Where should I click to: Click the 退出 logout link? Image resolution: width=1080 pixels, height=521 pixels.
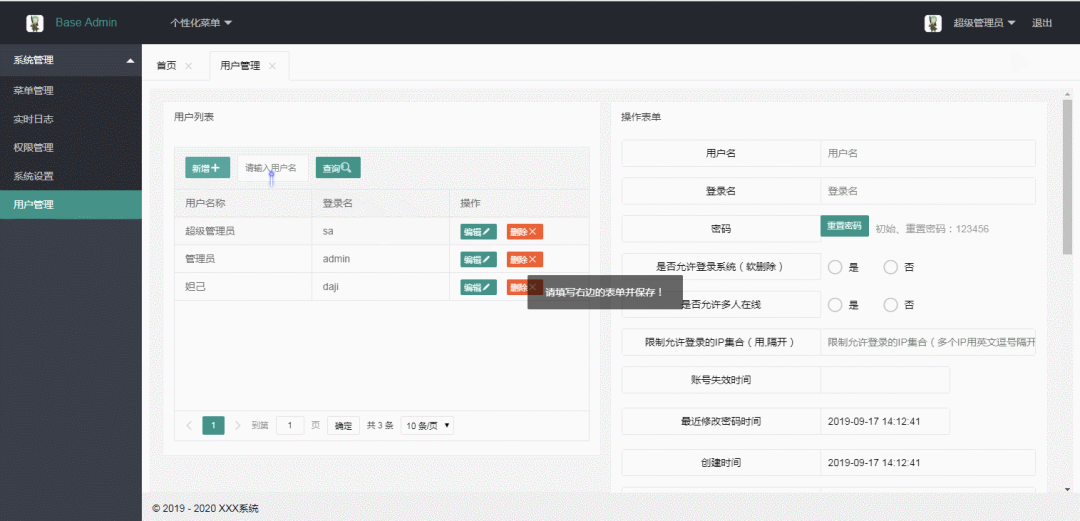1041,23
